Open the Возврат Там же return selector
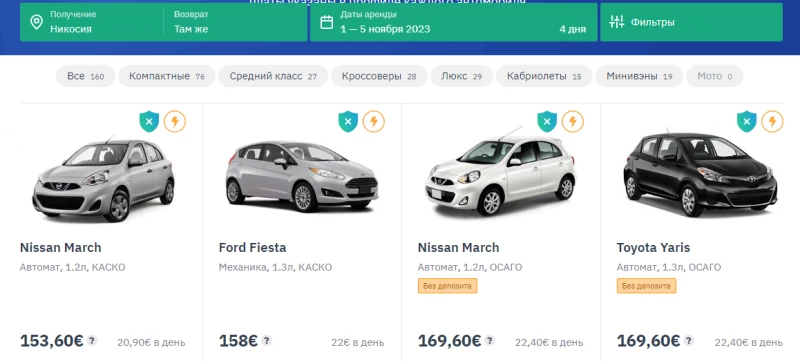This screenshot has height=361, width=800. click(236, 22)
